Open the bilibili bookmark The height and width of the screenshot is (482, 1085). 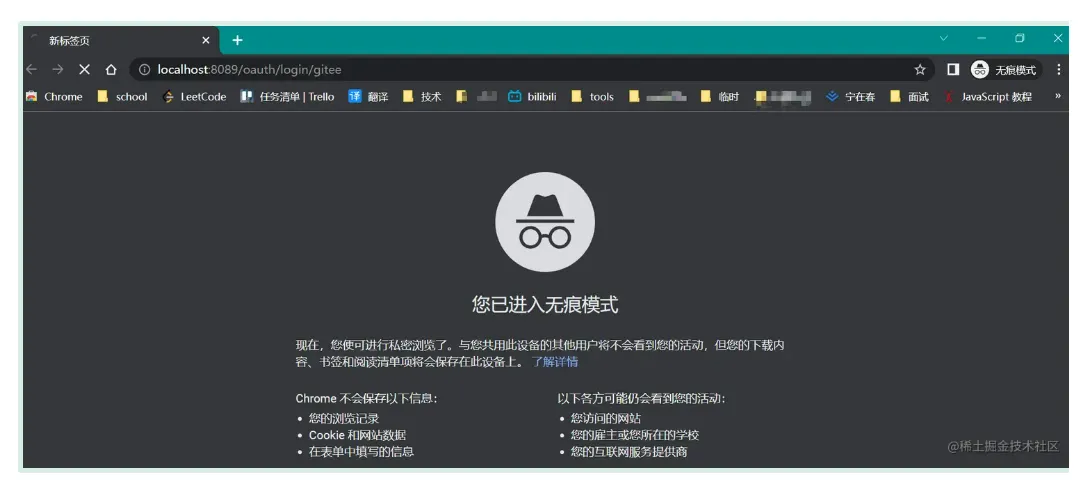pos(532,97)
